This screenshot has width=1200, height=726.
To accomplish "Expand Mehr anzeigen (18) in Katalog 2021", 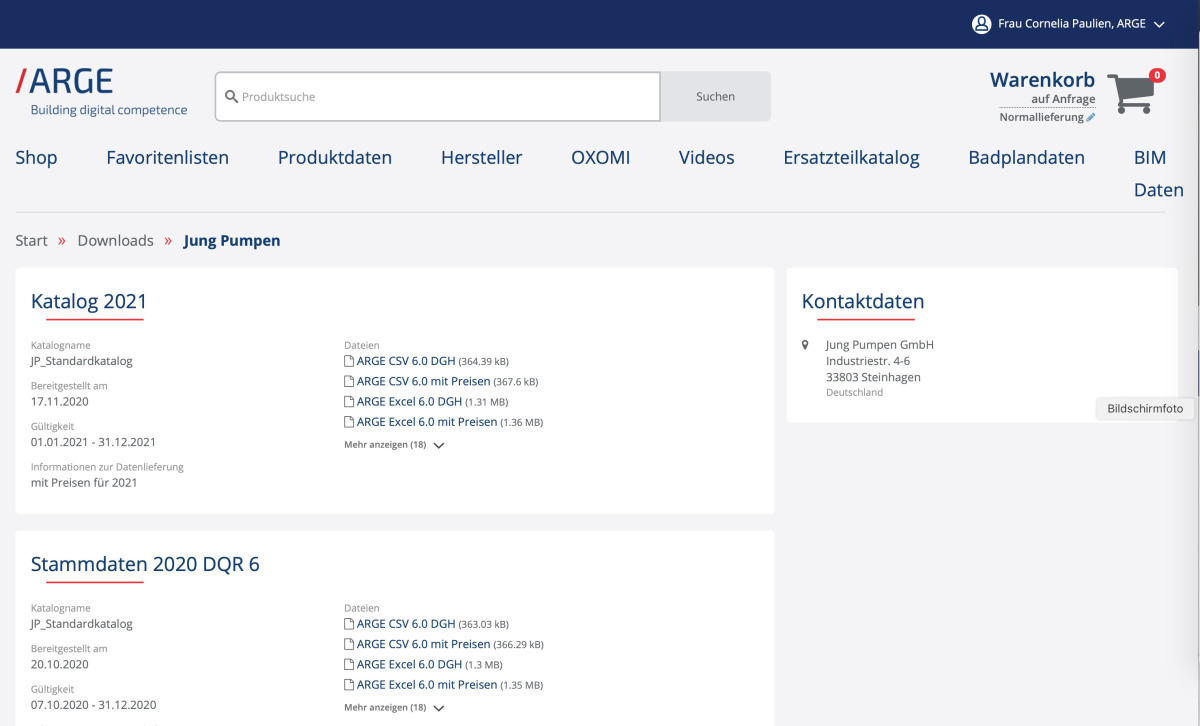I will [x=394, y=445].
